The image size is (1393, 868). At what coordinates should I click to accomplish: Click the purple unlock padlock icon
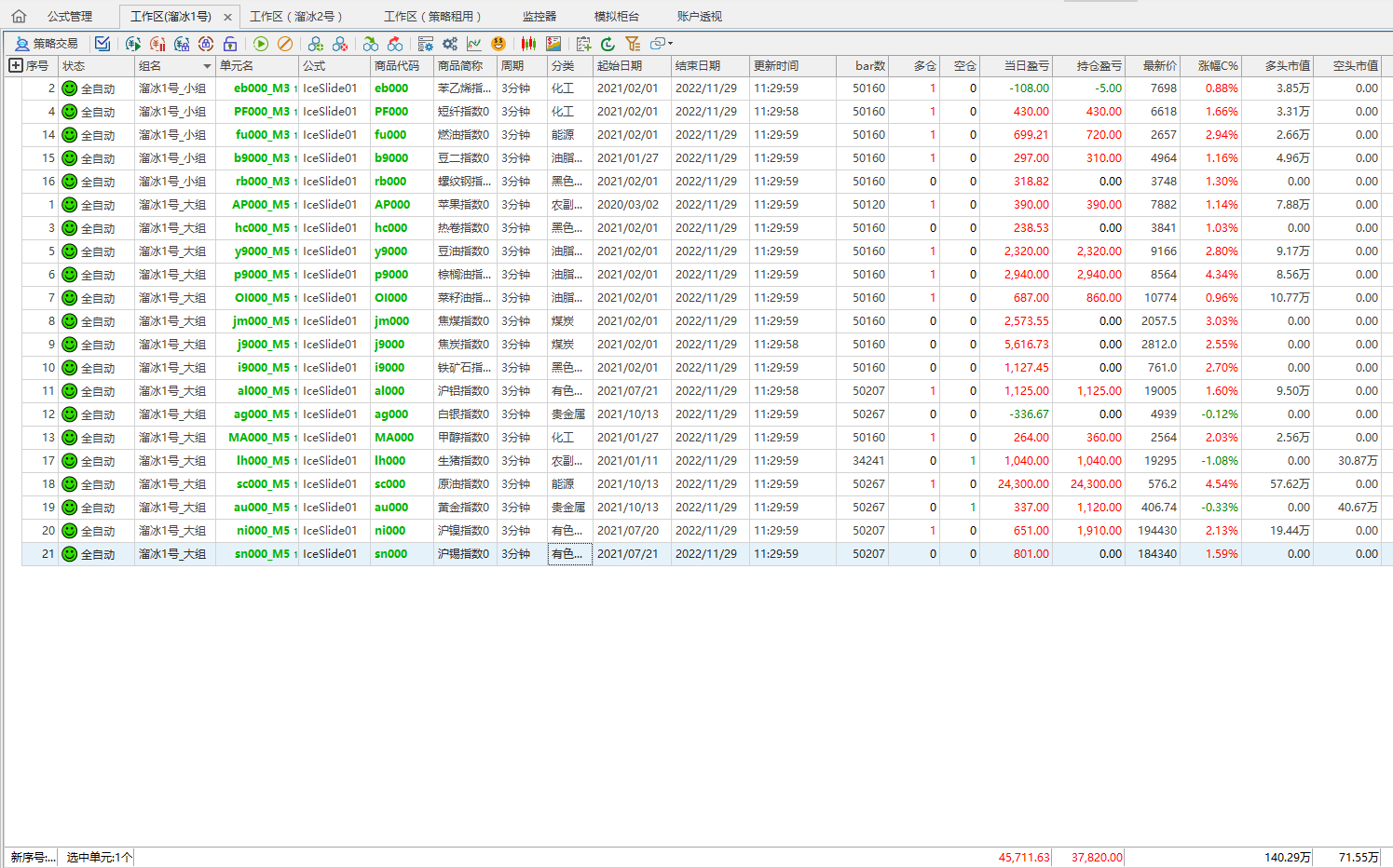point(230,44)
